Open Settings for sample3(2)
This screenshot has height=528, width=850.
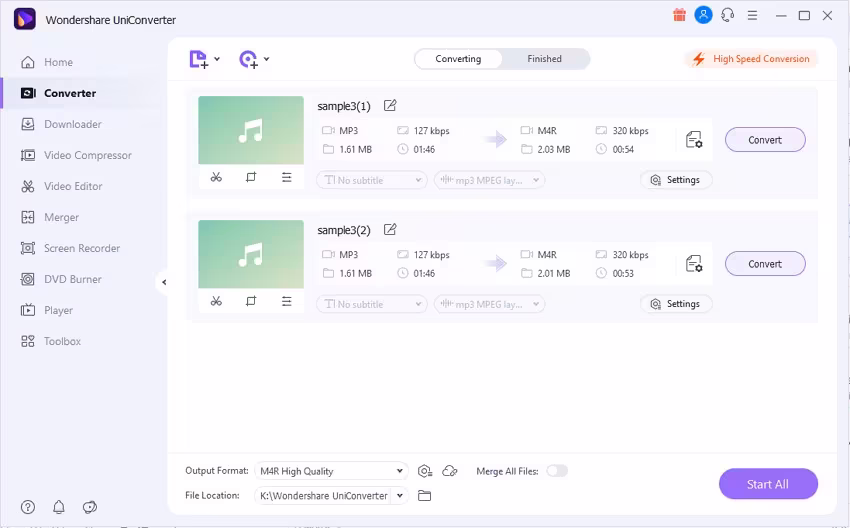point(676,304)
